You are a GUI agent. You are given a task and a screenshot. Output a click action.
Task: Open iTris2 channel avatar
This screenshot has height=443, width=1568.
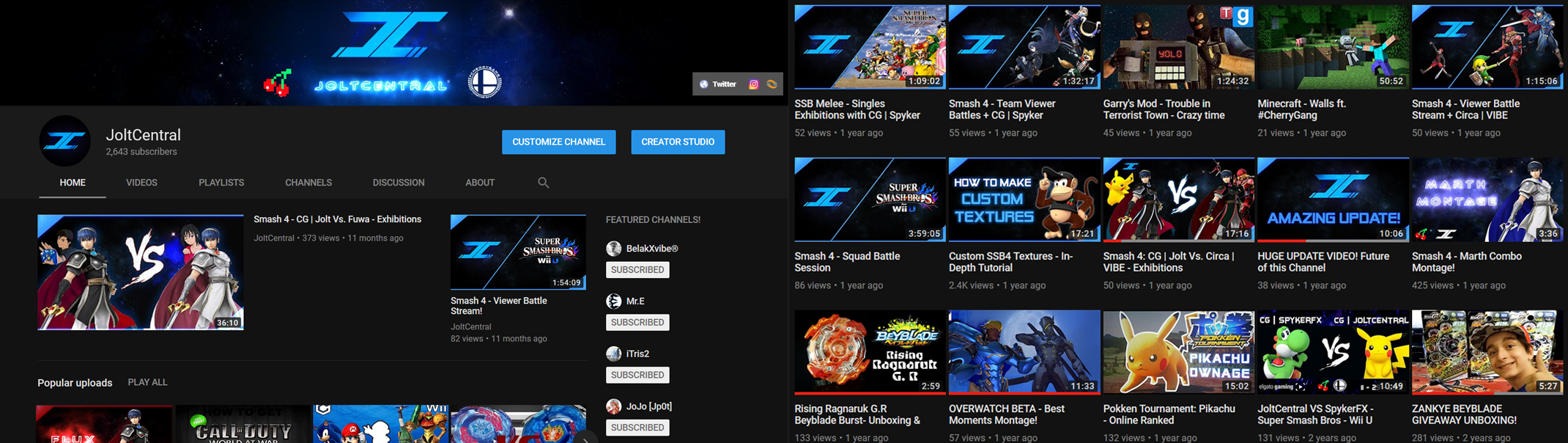(614, 354)
